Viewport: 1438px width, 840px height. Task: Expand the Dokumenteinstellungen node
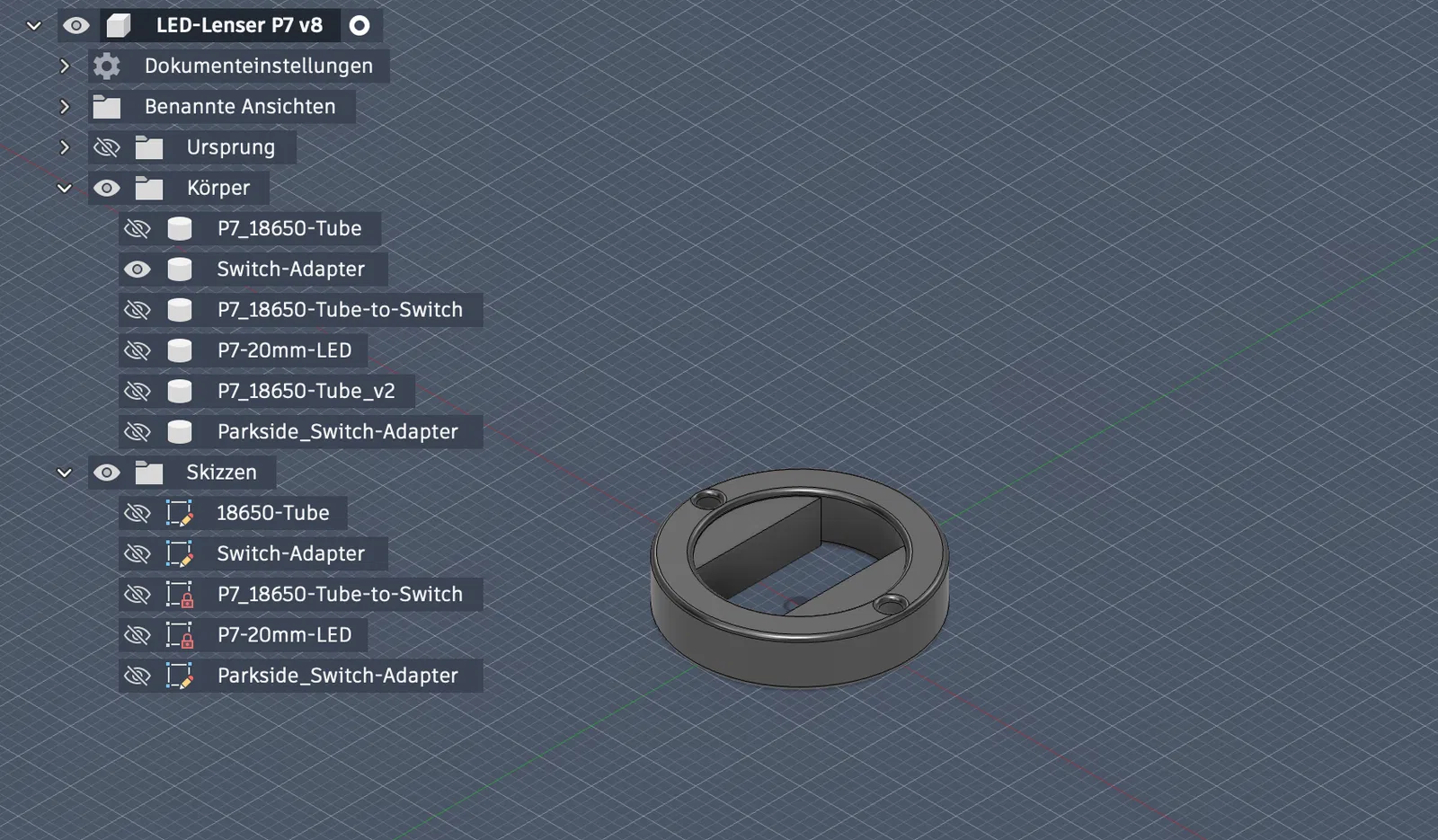[65, 66]
